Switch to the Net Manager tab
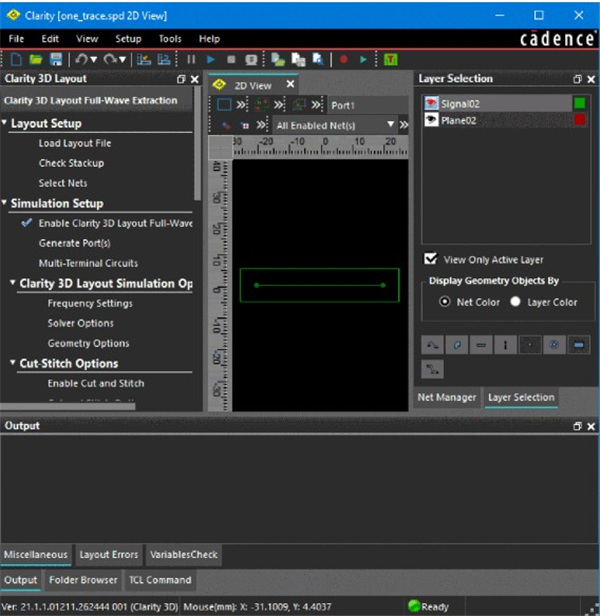 tap(447, 397)
